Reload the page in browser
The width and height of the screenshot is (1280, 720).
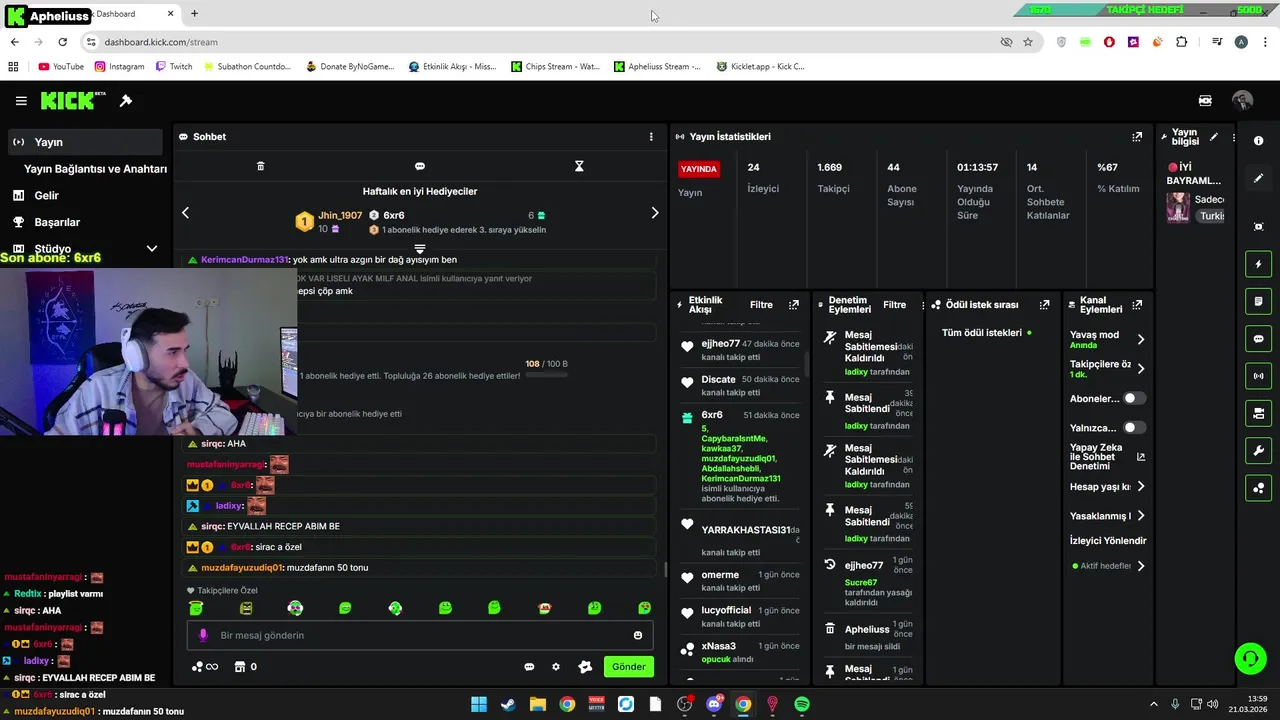tap(62, 42)
